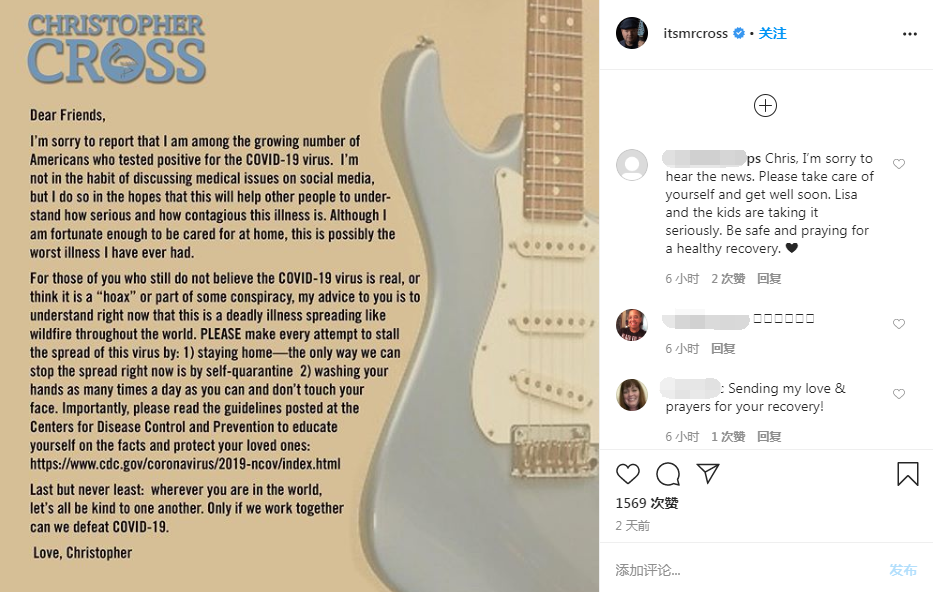Reply to the 'get well soon' comment
The width and height of the screenshot is (933, 592).
point(769,278)
